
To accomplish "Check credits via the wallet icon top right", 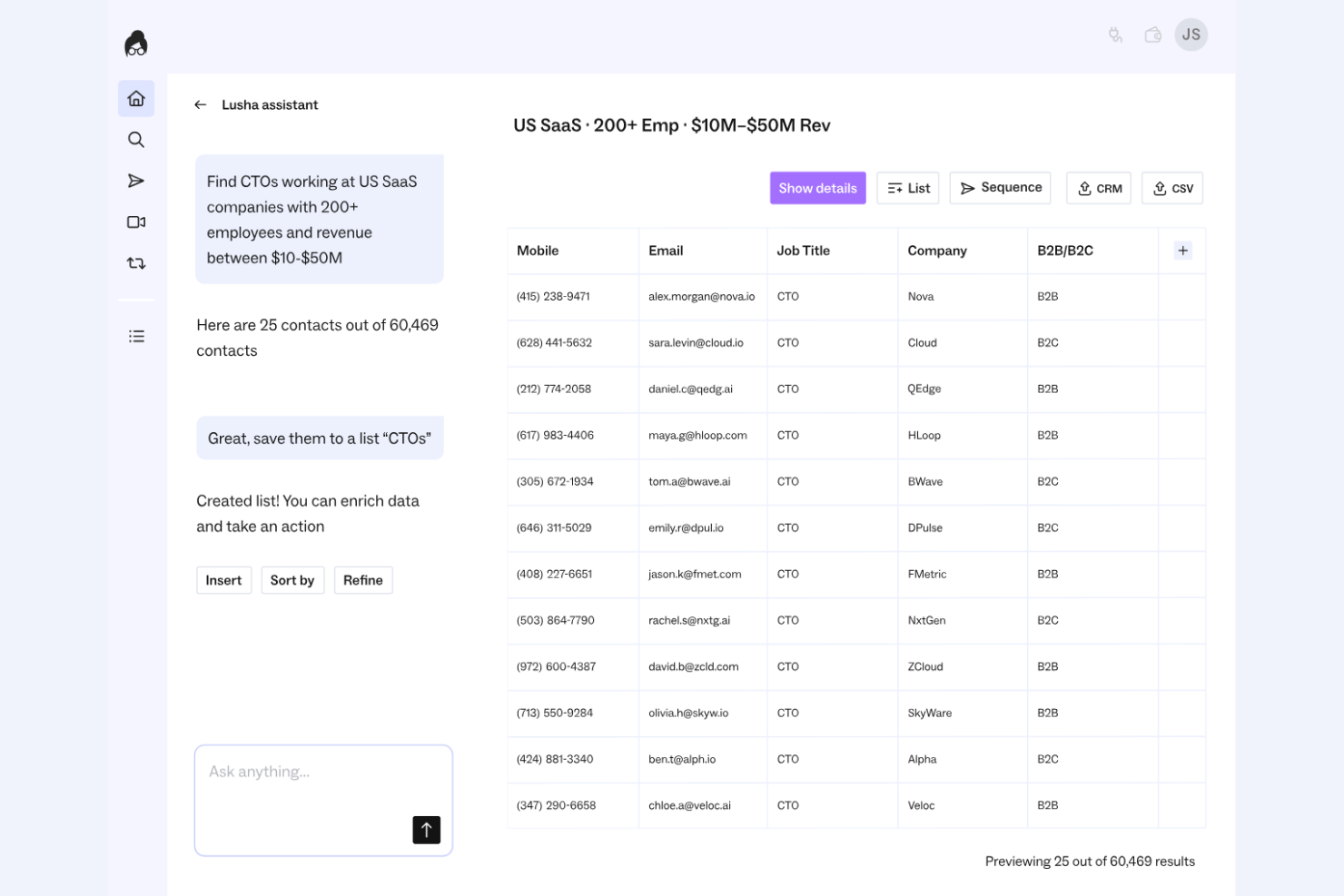I will 1152,34.
